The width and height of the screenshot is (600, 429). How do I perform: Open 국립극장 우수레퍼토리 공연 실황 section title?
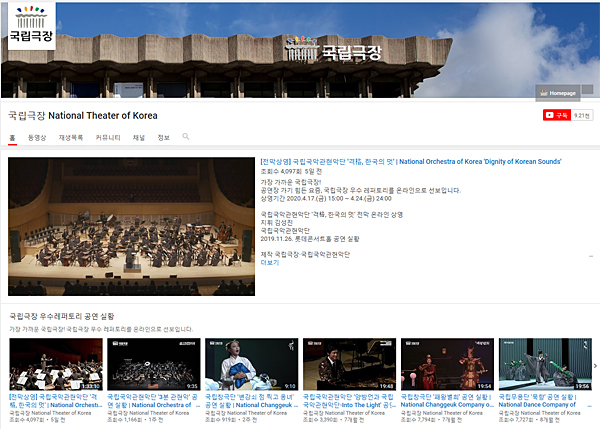(62, 316)
